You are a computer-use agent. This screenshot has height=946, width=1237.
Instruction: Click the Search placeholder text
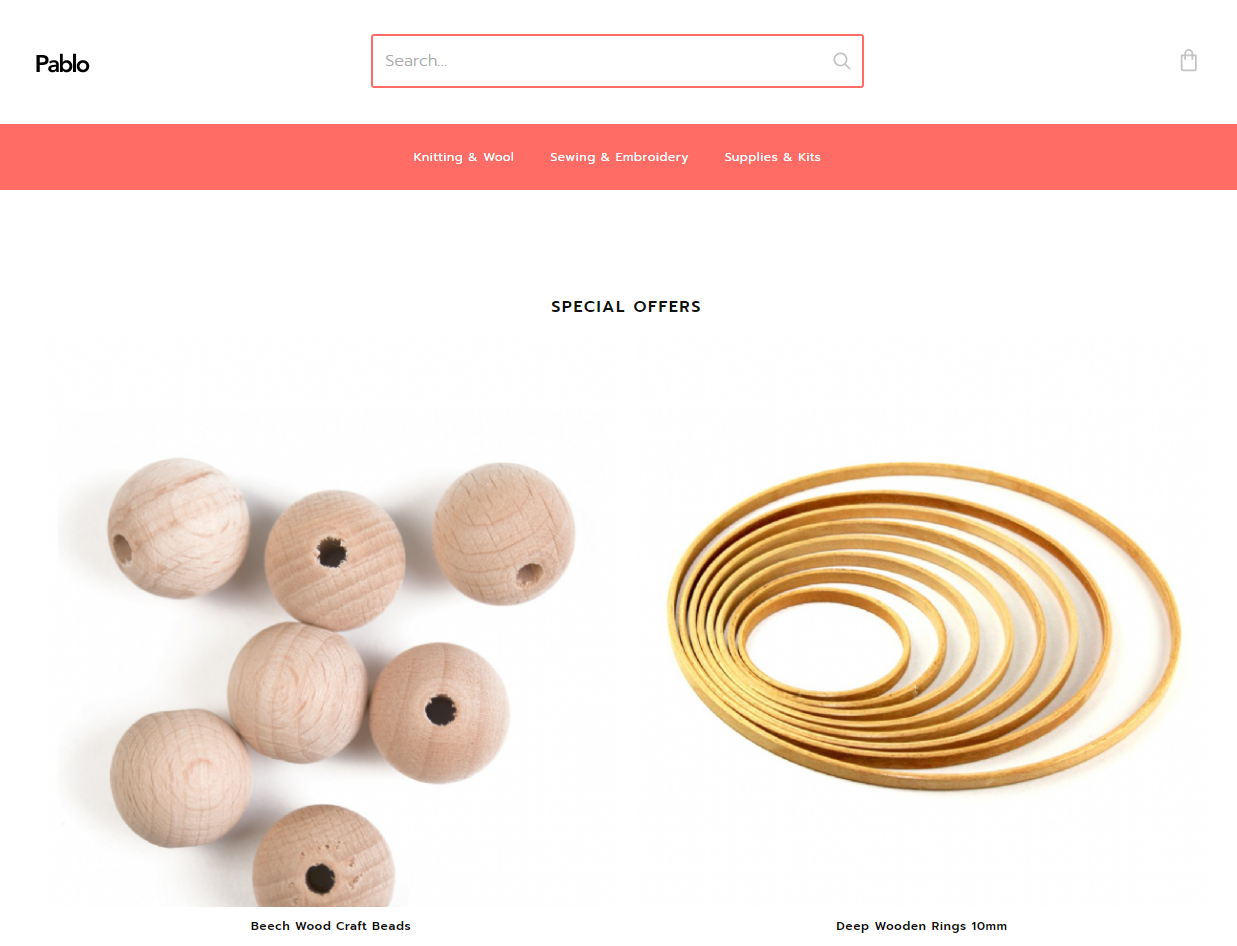(x=416, y=61)
